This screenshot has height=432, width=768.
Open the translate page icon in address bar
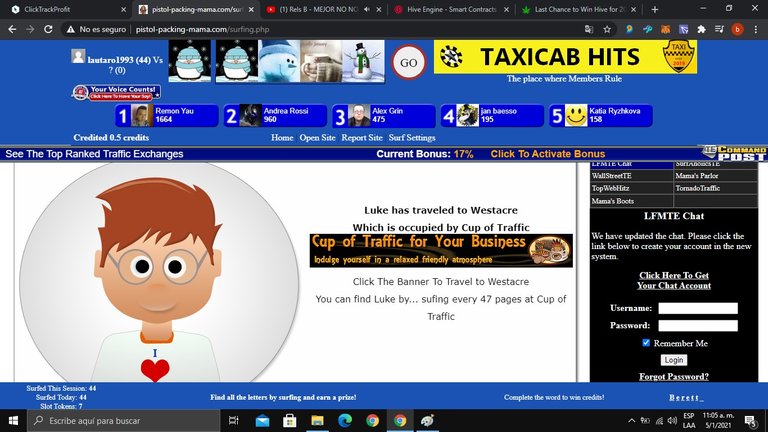point(589,29)
